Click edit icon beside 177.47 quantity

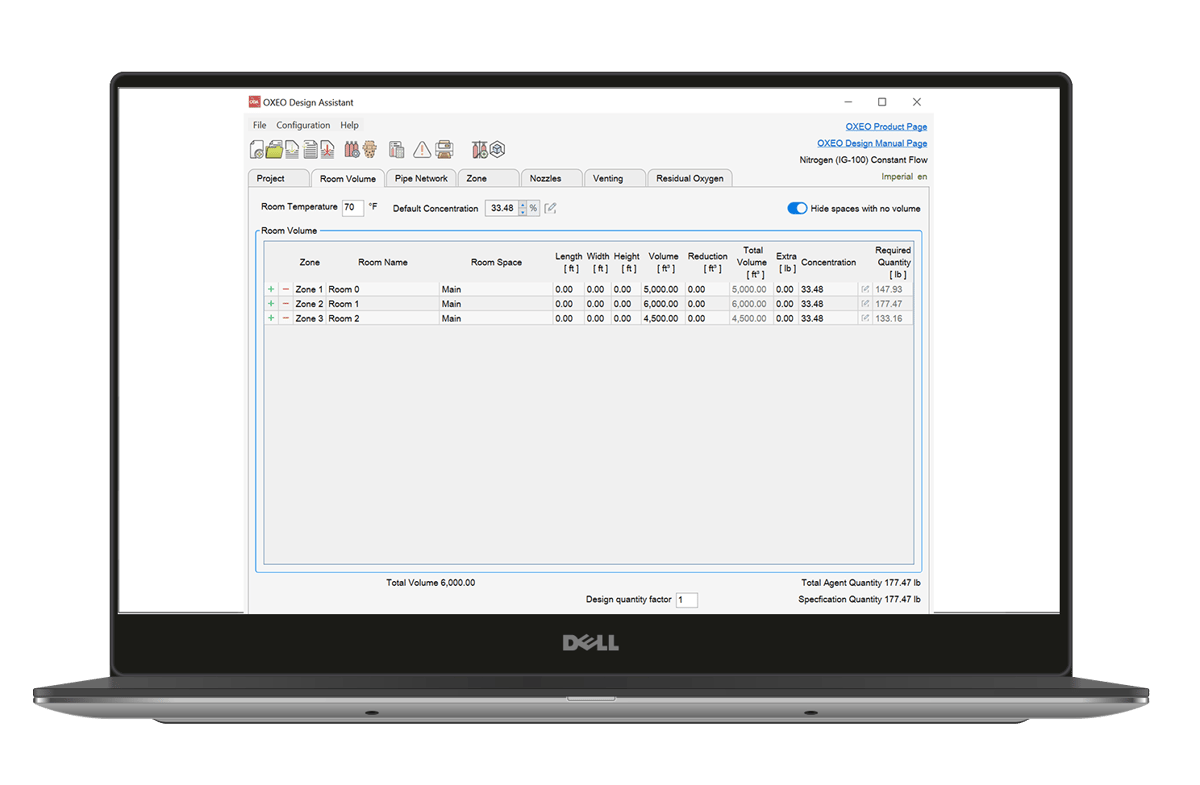[x=865, y=304]
